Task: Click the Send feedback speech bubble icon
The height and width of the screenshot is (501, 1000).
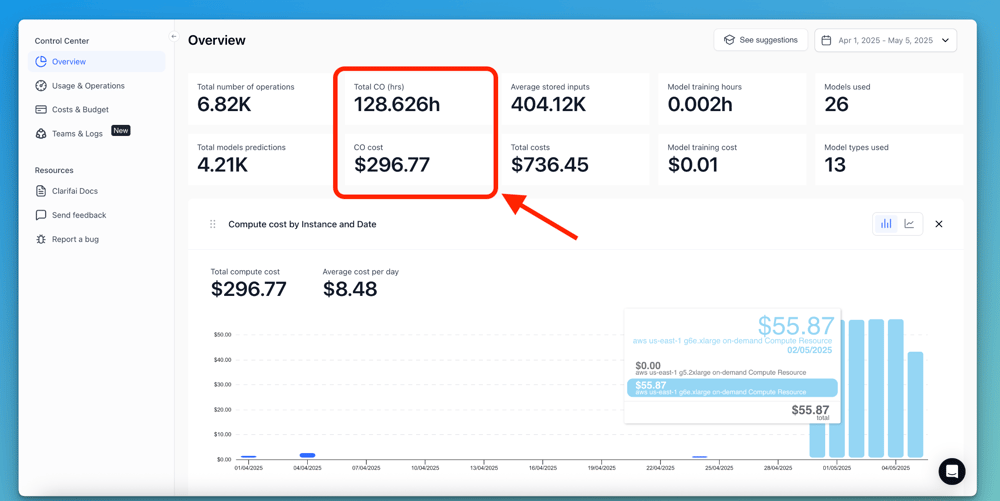Action: pos(41,215)
